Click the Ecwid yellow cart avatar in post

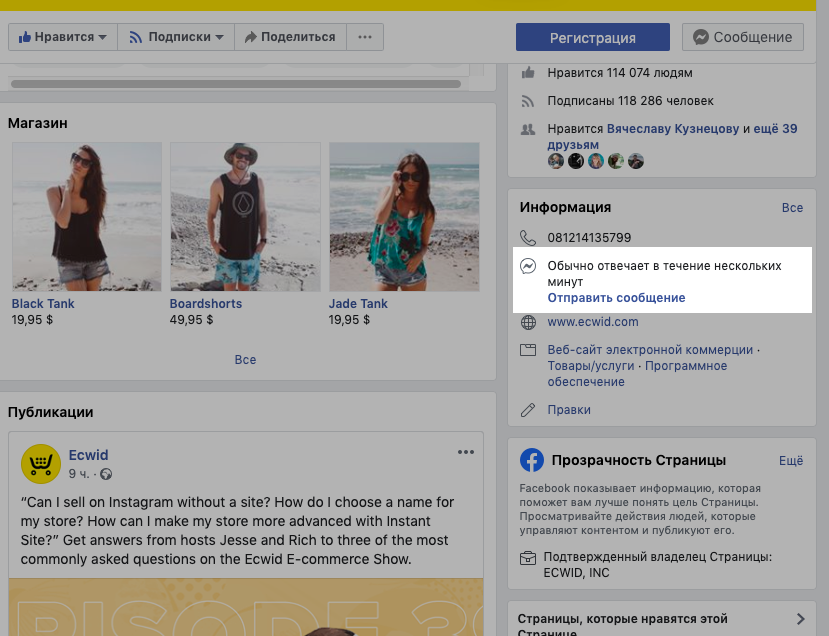pos(41,464)
